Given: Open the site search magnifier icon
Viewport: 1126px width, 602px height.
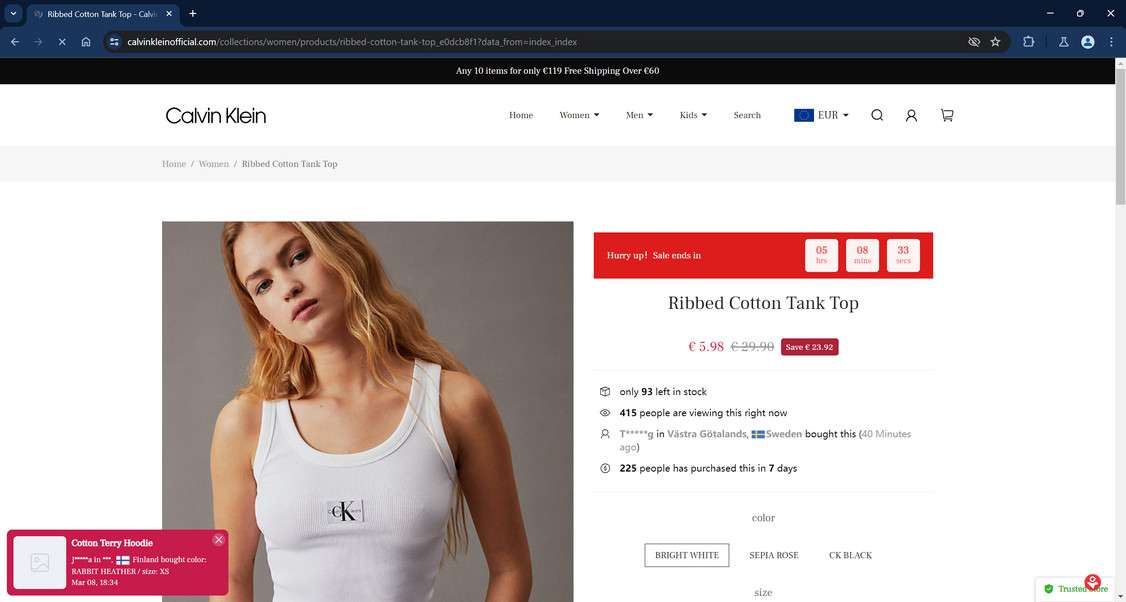Looking at the screenshot, I should pos(877,115).
